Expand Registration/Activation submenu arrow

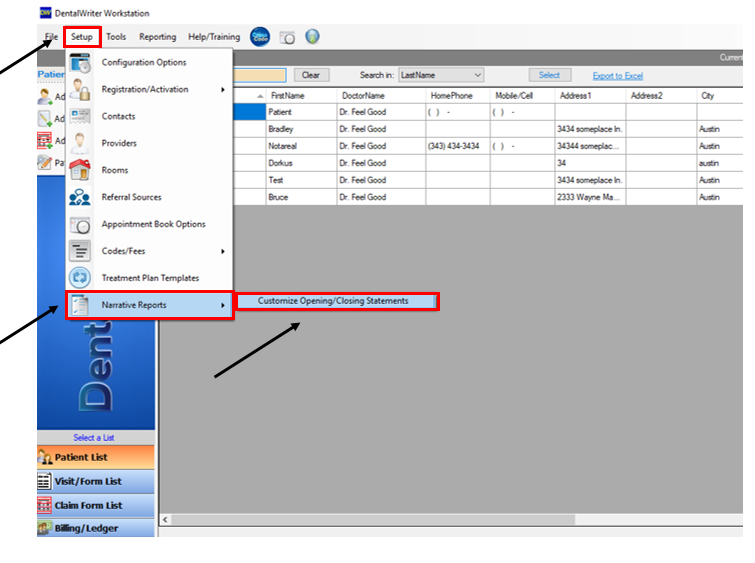[x=223, y=90]
